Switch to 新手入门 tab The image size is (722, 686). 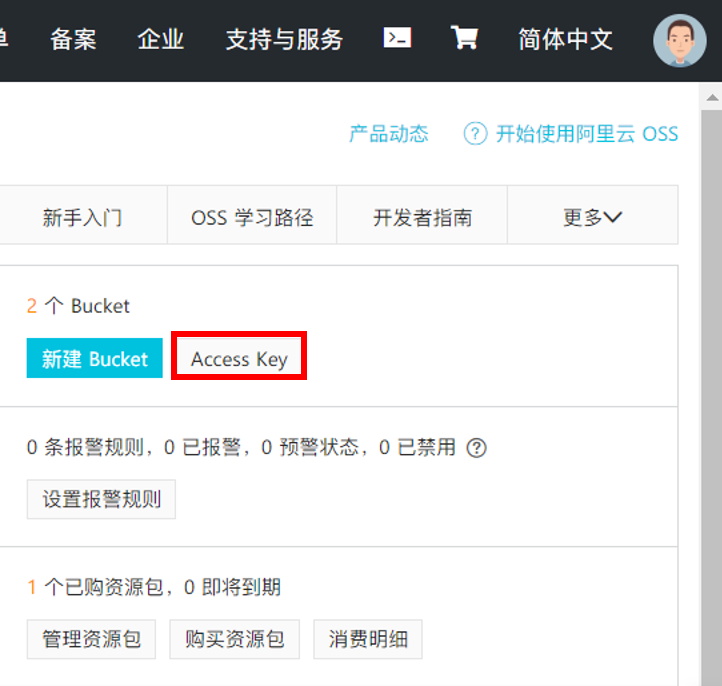click(82, 217)
